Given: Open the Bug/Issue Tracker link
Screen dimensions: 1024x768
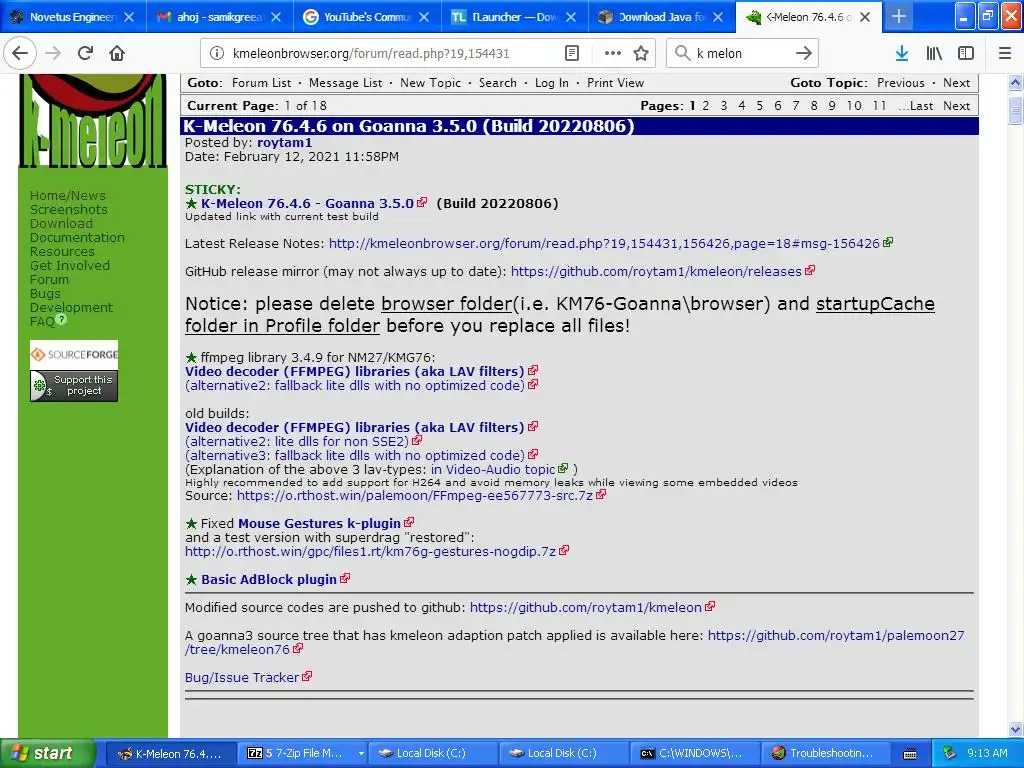Looking at the screenshot, I should click(242, 678).
